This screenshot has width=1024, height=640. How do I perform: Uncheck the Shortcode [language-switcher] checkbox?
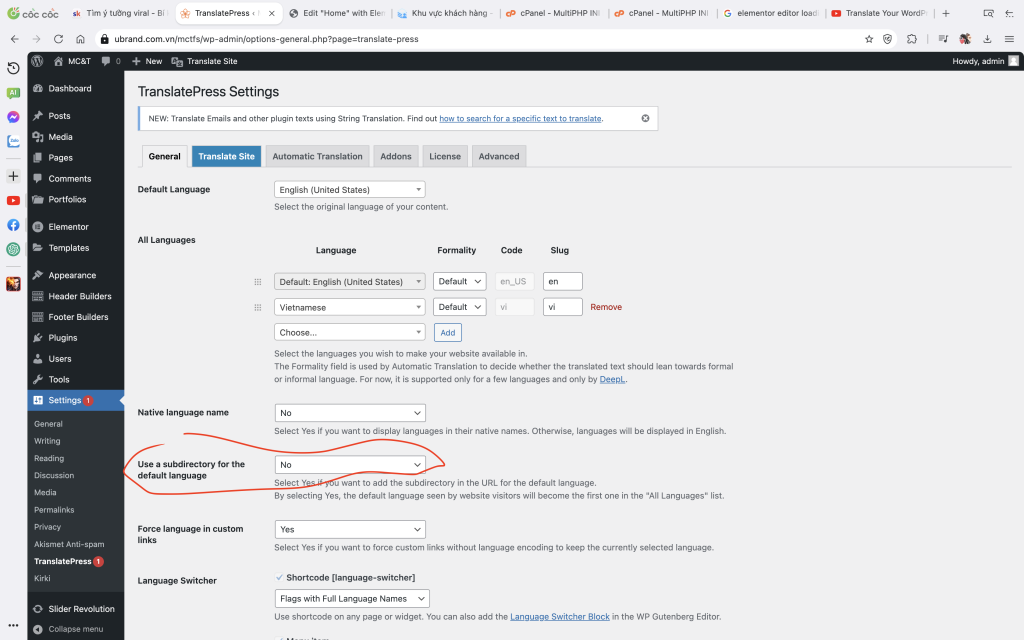277,578
